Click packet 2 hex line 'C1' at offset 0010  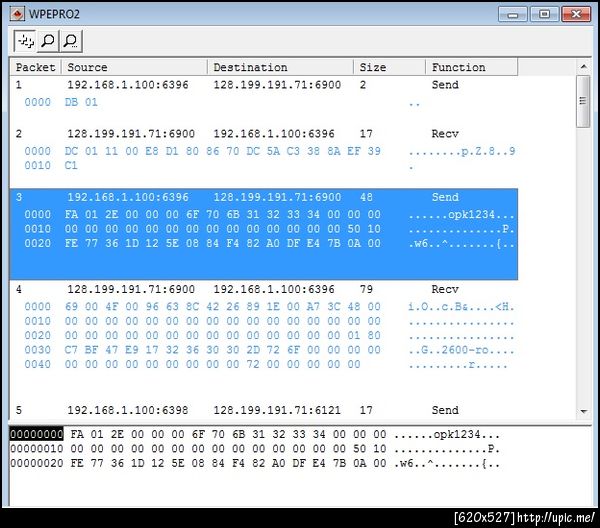point(71,166)
